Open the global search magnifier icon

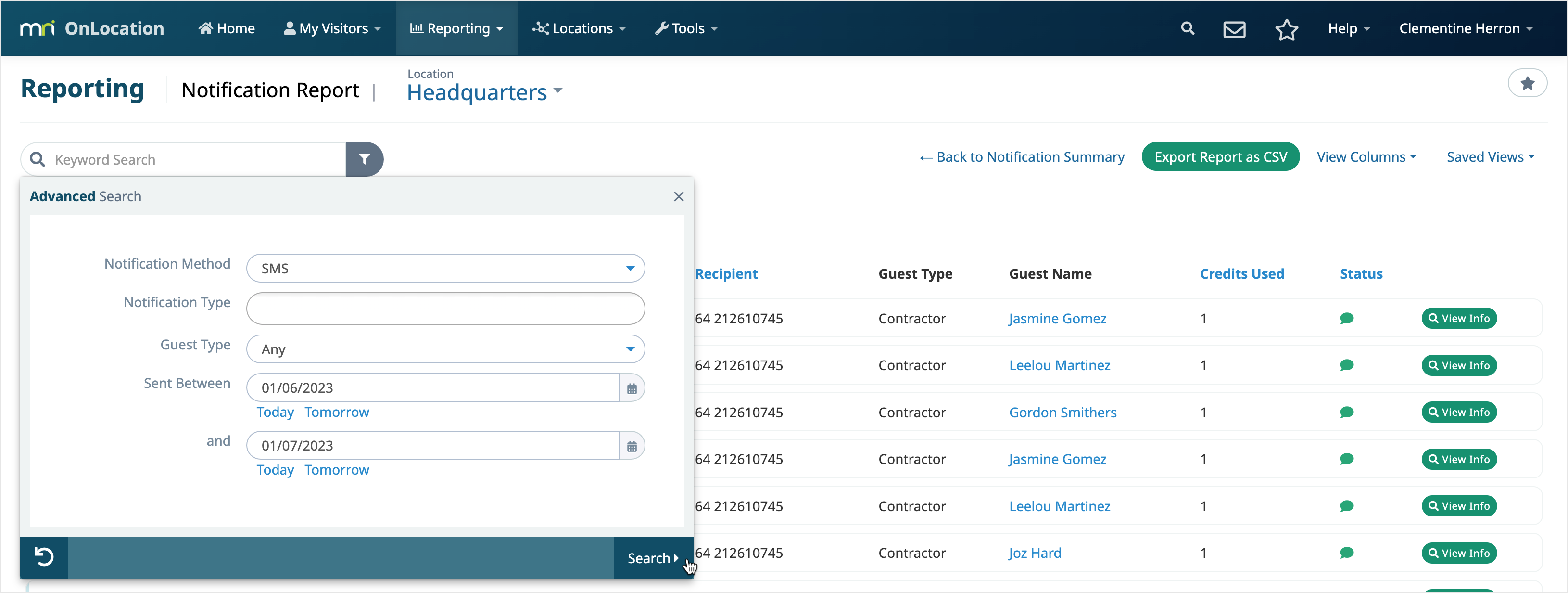pos(1187,28)
